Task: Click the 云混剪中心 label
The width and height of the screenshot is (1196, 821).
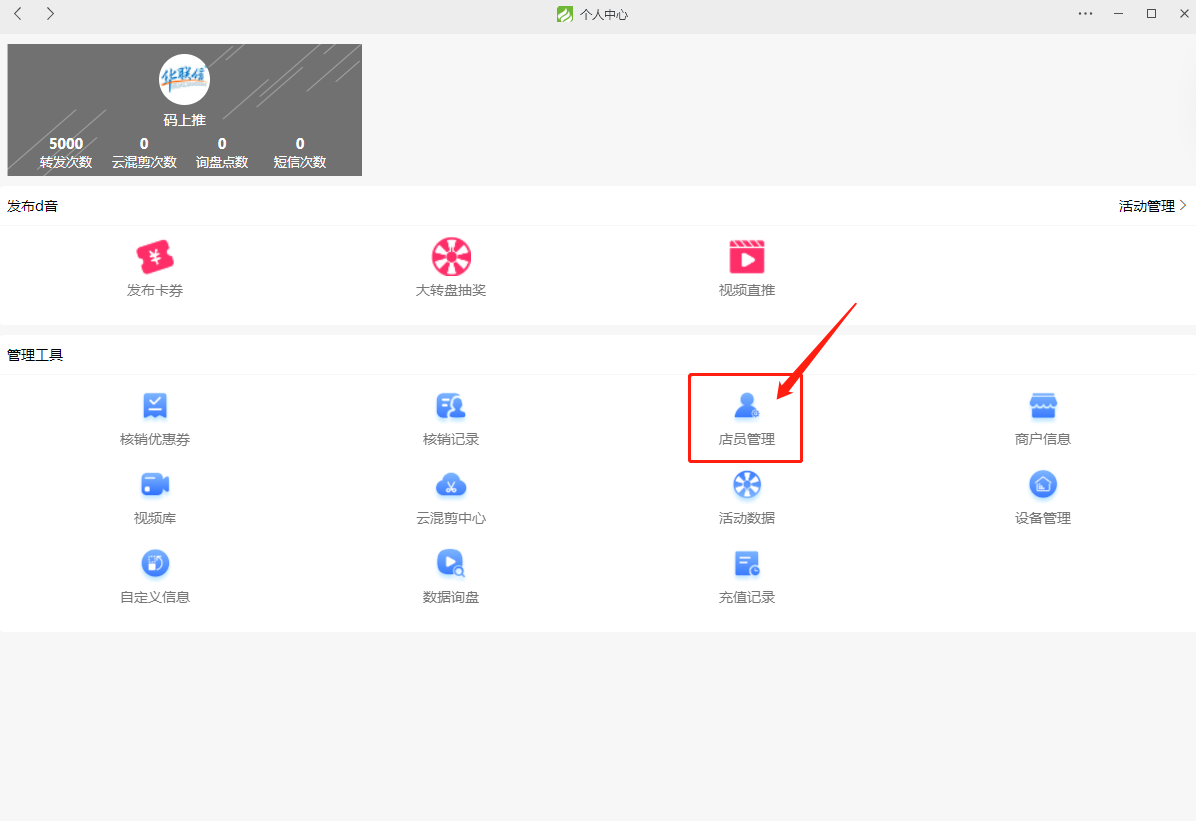Action: point(451,518)
